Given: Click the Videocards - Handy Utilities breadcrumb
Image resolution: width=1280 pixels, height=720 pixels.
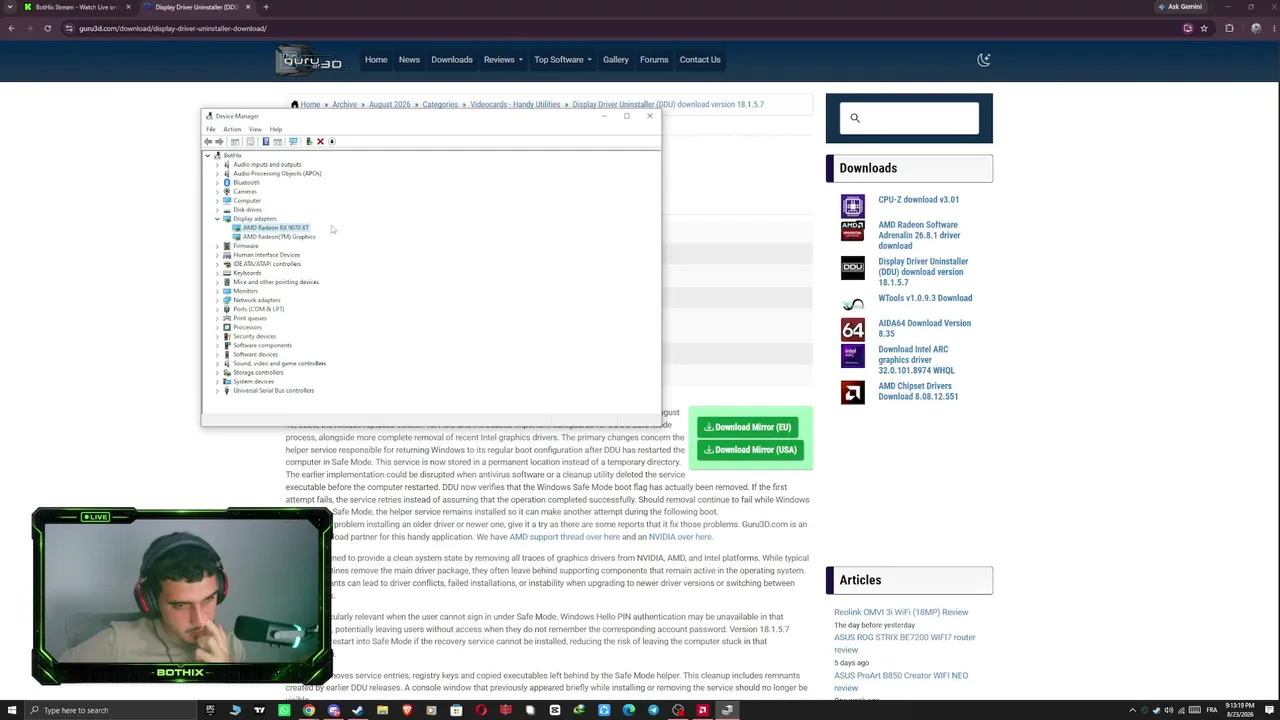Looking at the screenshot, I should coord(515,104).
